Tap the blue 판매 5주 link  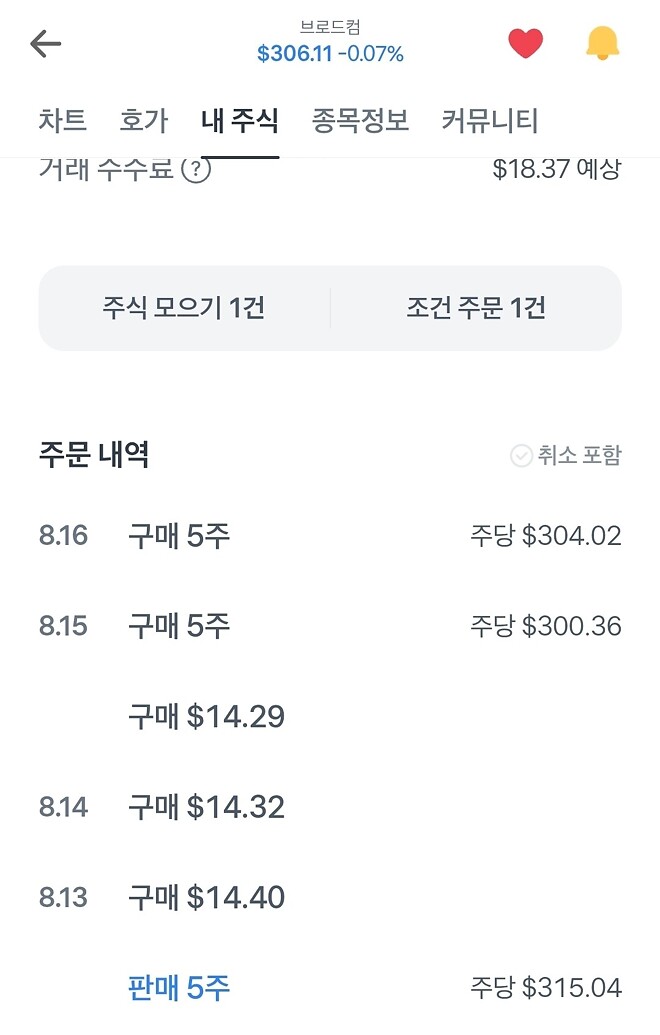[x=178, y=987]
